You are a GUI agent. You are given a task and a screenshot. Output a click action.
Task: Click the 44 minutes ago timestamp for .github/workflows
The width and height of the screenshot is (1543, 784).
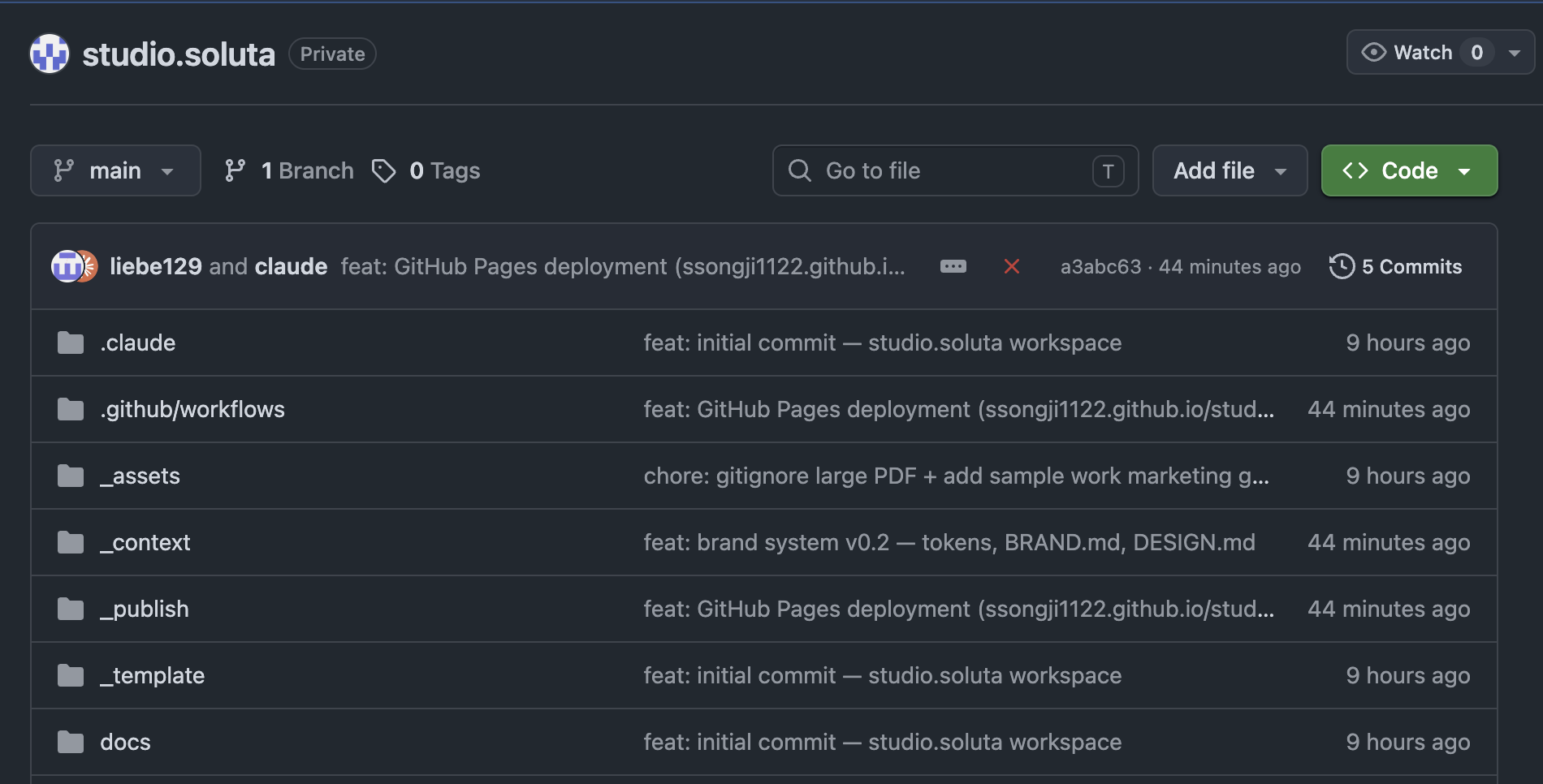[1389, 409]
